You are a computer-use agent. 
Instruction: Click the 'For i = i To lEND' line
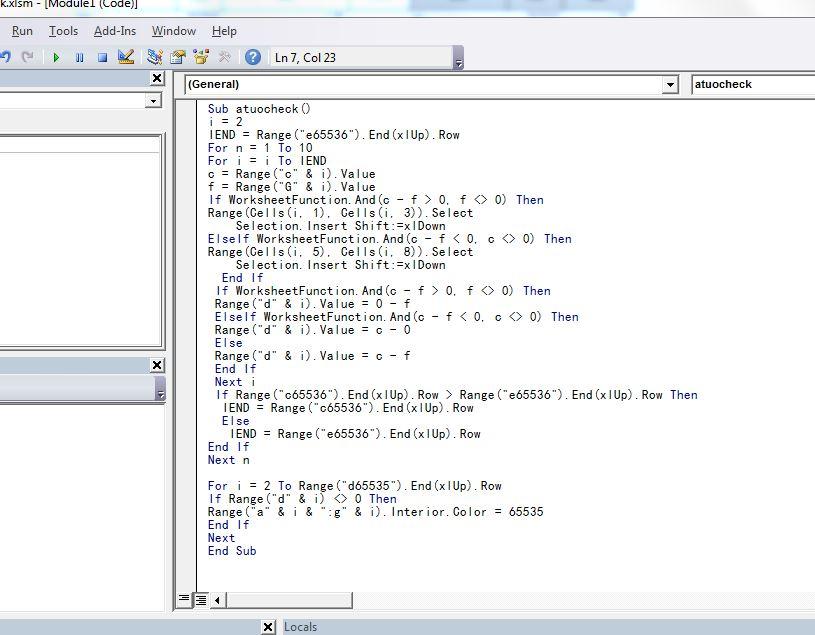pos(267,161)
